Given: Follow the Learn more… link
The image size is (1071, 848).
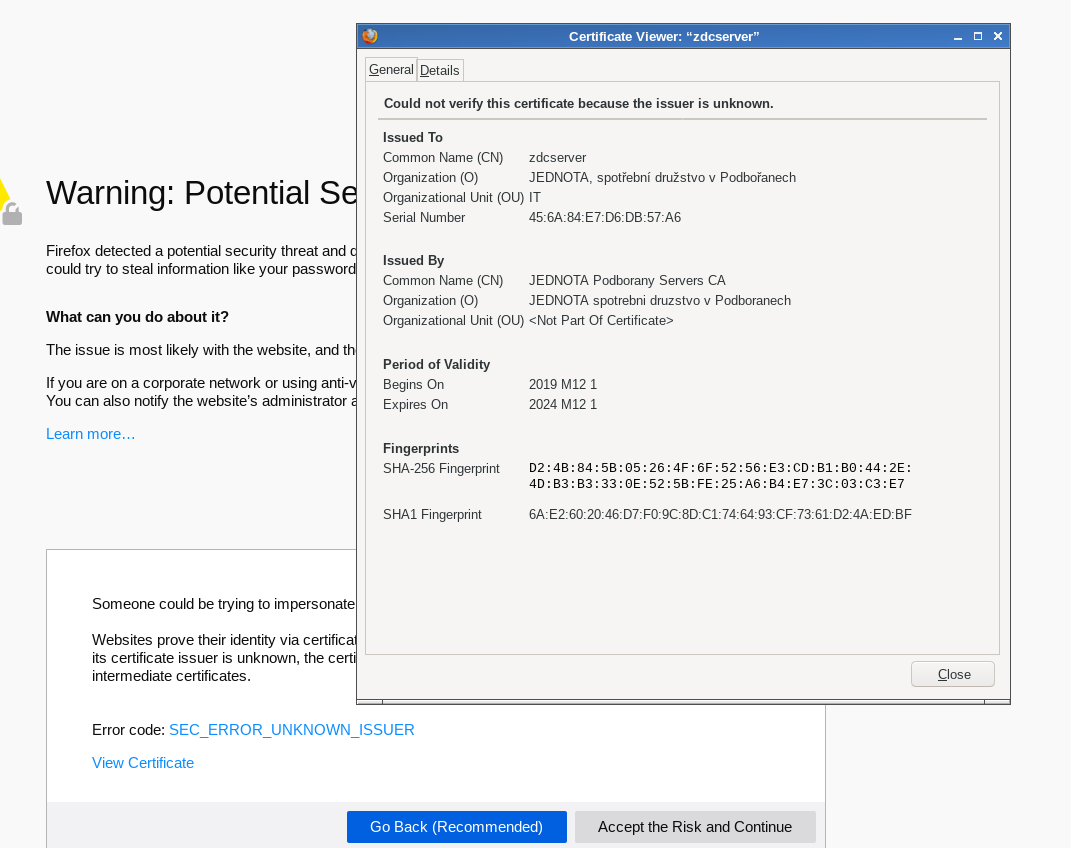Looking at the screenshot, I should click(x=91, y=434).
